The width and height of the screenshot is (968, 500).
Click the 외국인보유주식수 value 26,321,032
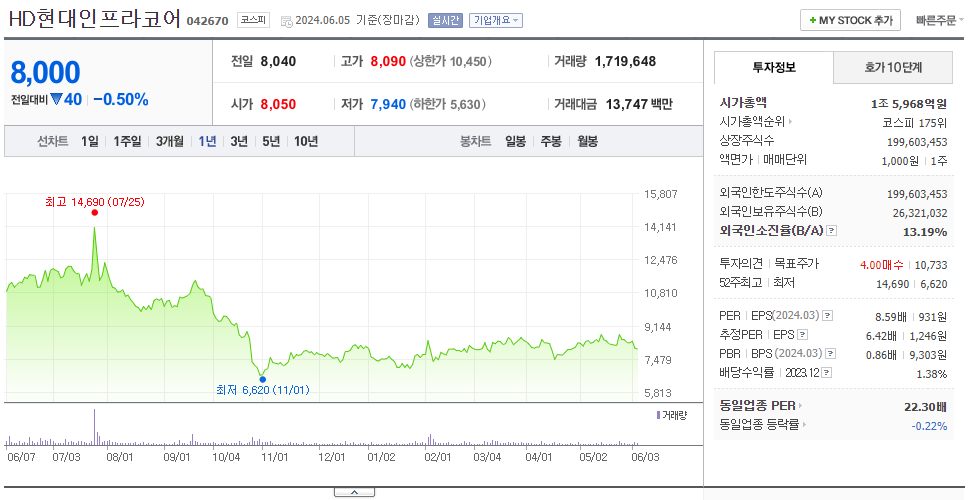920,213
